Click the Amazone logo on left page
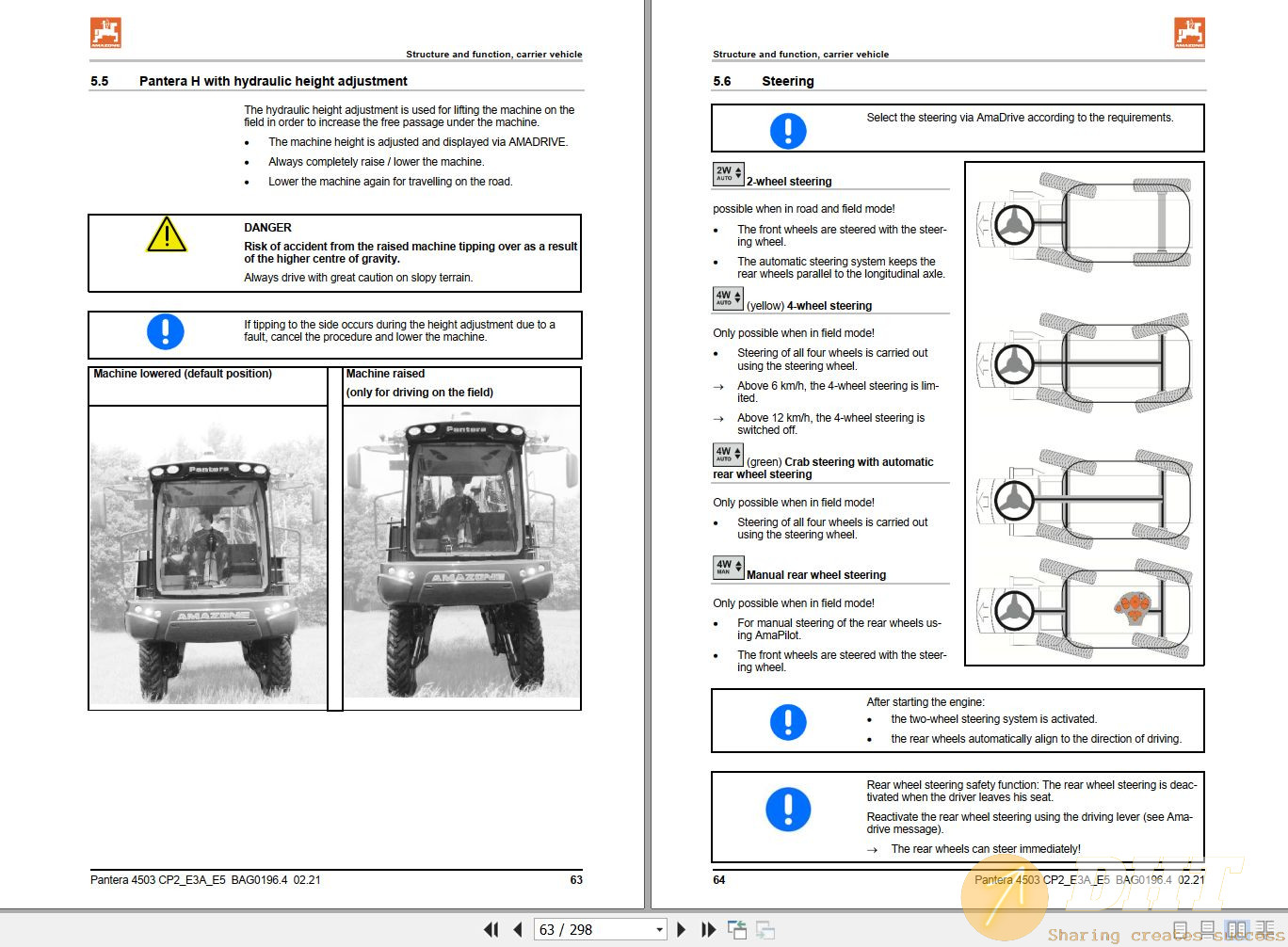Image resolution: width=1288 pixels, height=947 pixels. pyautogui.click(x=106, y=33)
